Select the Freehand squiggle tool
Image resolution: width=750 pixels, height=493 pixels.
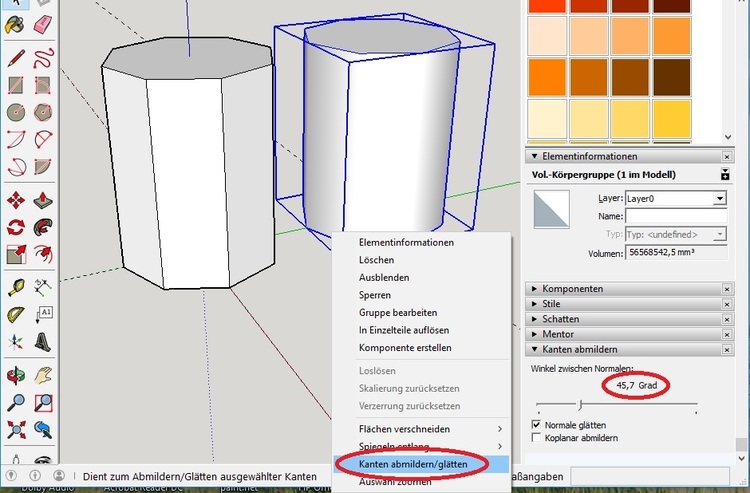[43, 58]
